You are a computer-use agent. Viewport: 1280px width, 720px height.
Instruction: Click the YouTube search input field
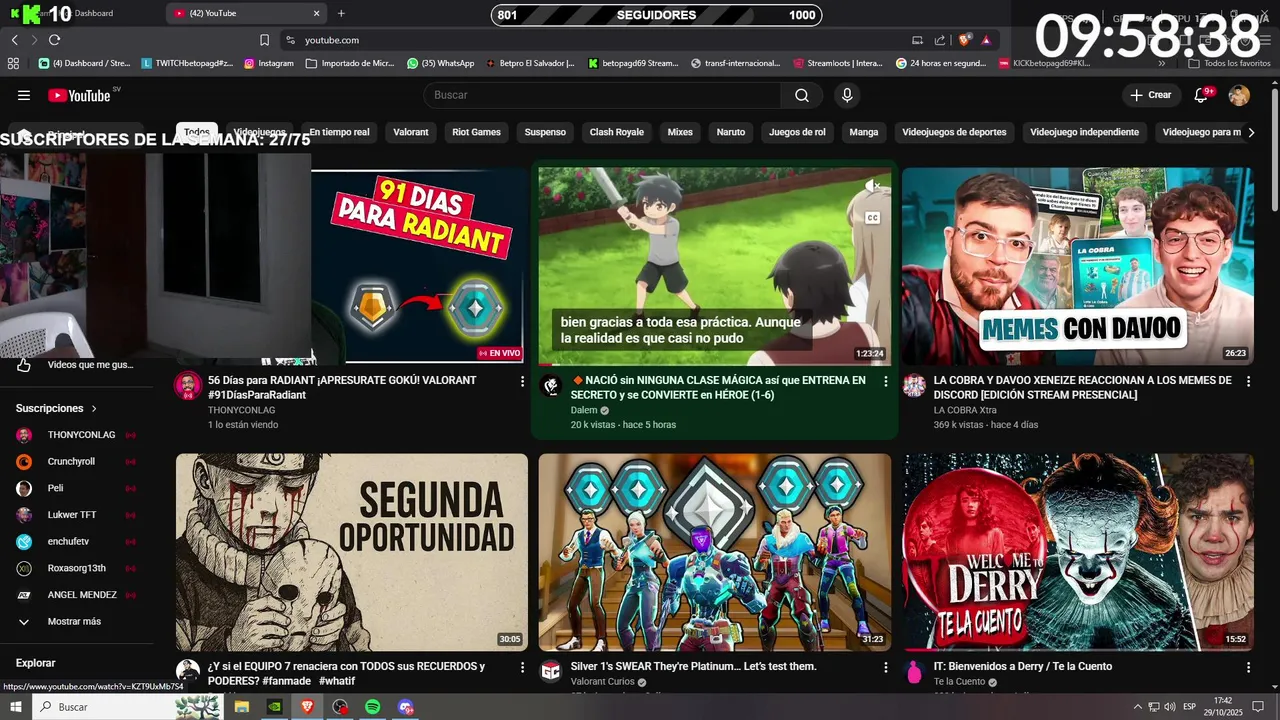point(602,95)
